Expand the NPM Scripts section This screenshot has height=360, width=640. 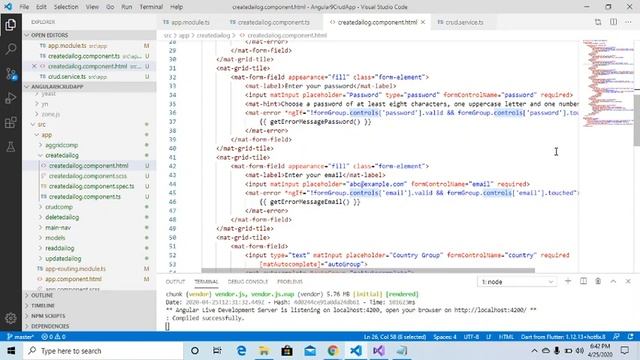pos(89,316)
